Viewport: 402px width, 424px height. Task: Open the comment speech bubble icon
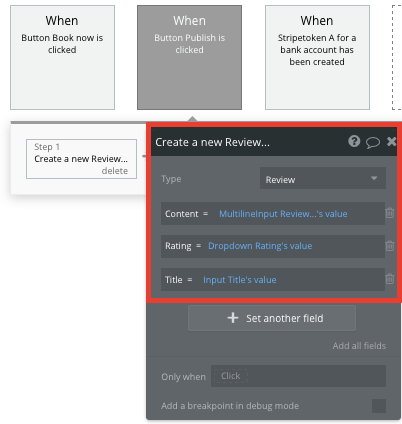(x=373, y=142)
